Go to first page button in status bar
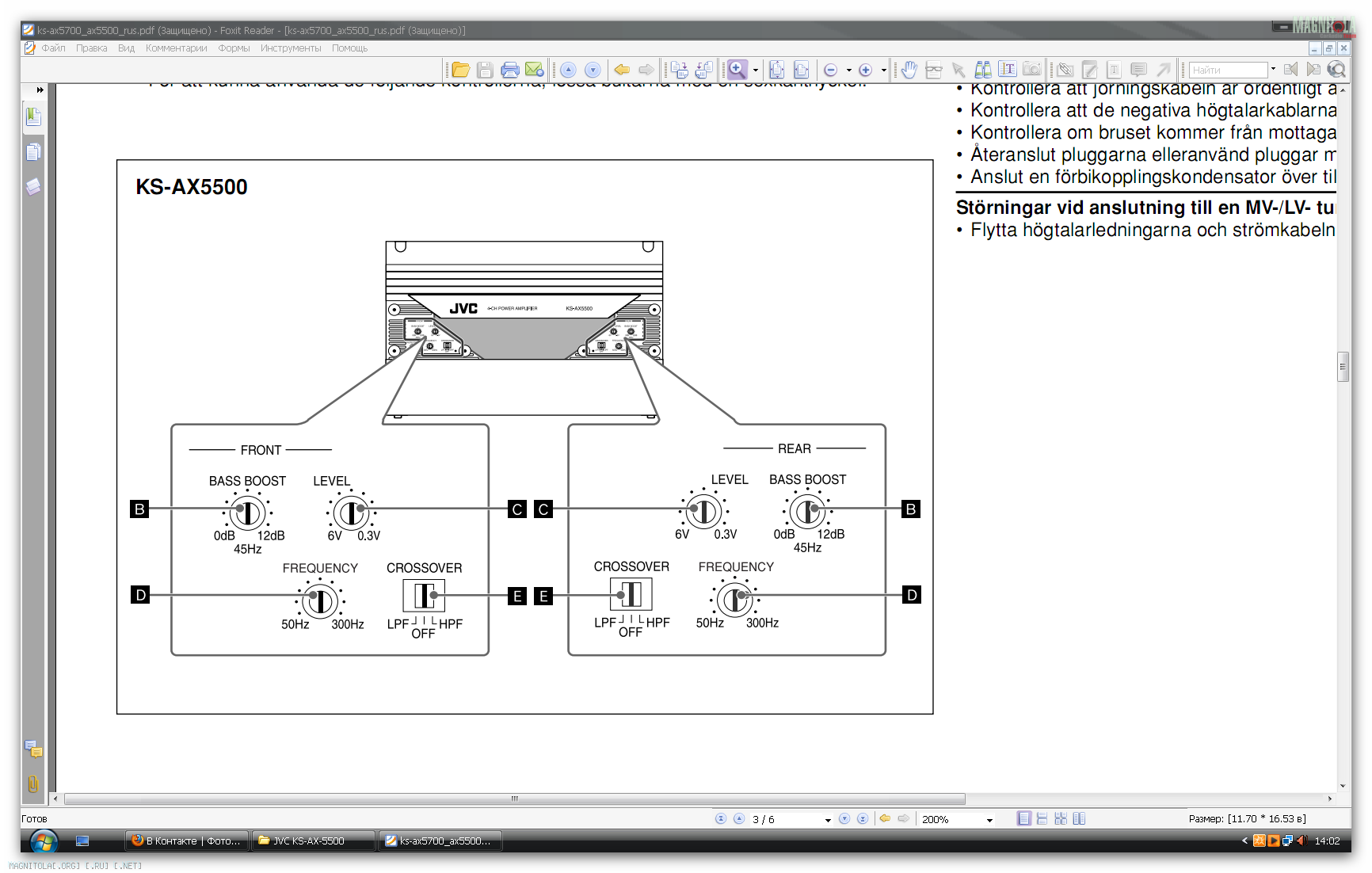 tap(721, 818)
